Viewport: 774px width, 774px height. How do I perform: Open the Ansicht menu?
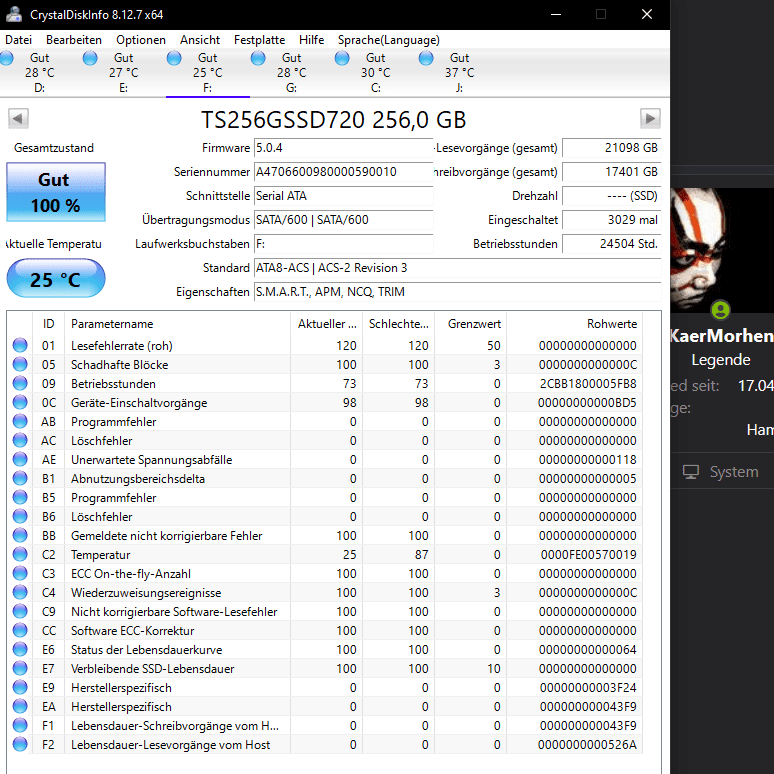pyautogui.click(x=200, y=40)
